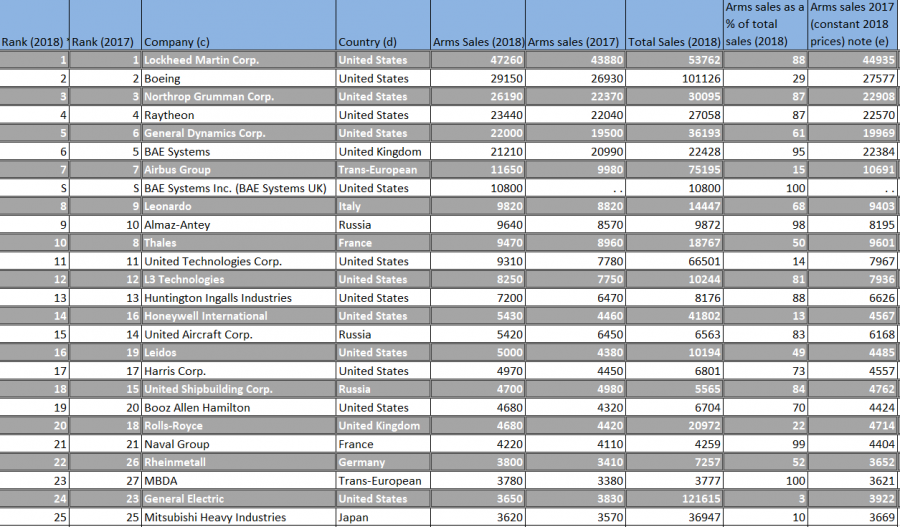
Task: Click Trans-European cell in MBDA row
Action: pyautogui.click(x=383, y=480)
